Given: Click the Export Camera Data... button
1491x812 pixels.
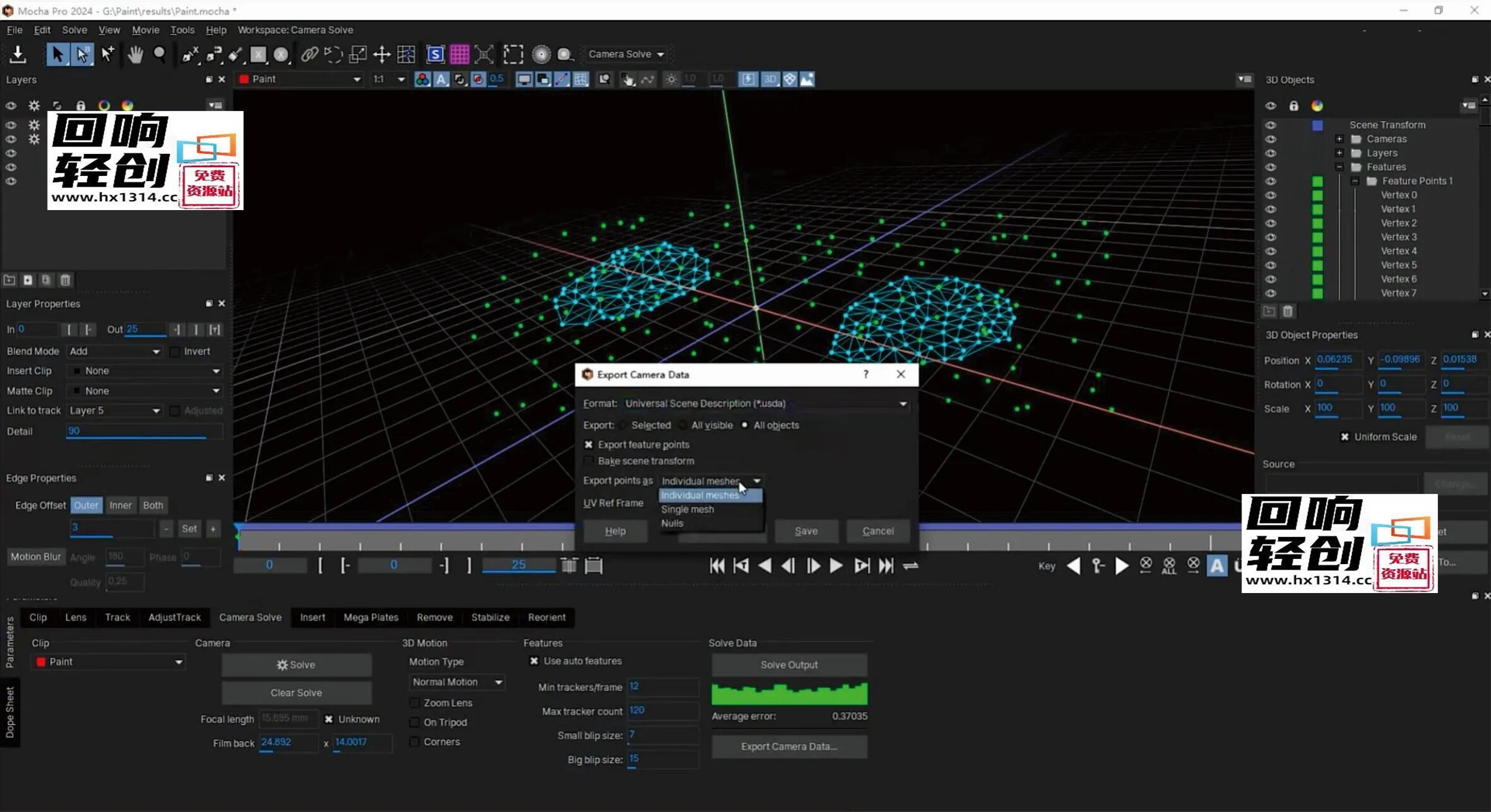Looking at the screenshot, I should tap(789, 746).
